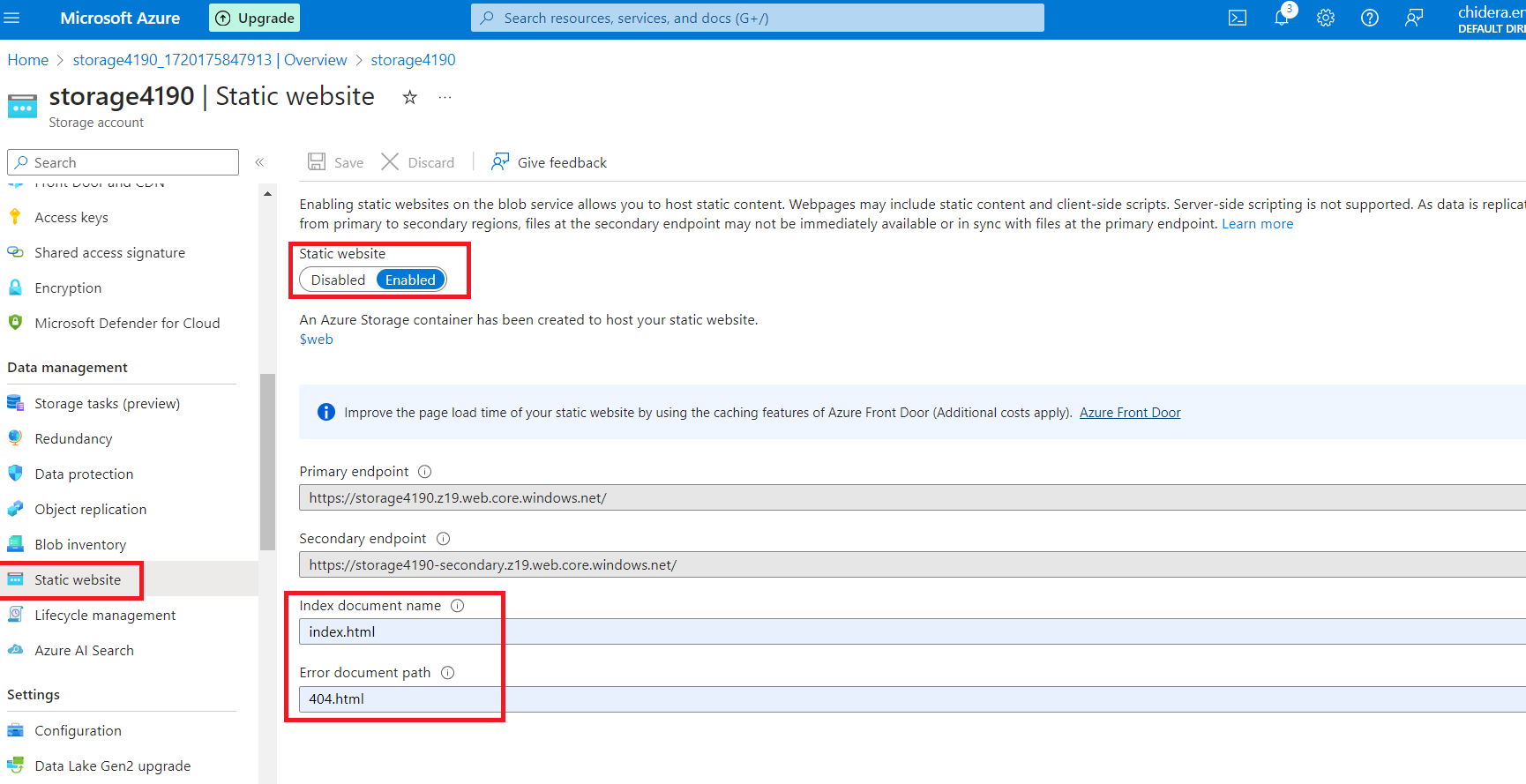Open the Help question mark menu
Viewport: 1526px width, 784px height.
(1370, 18)
